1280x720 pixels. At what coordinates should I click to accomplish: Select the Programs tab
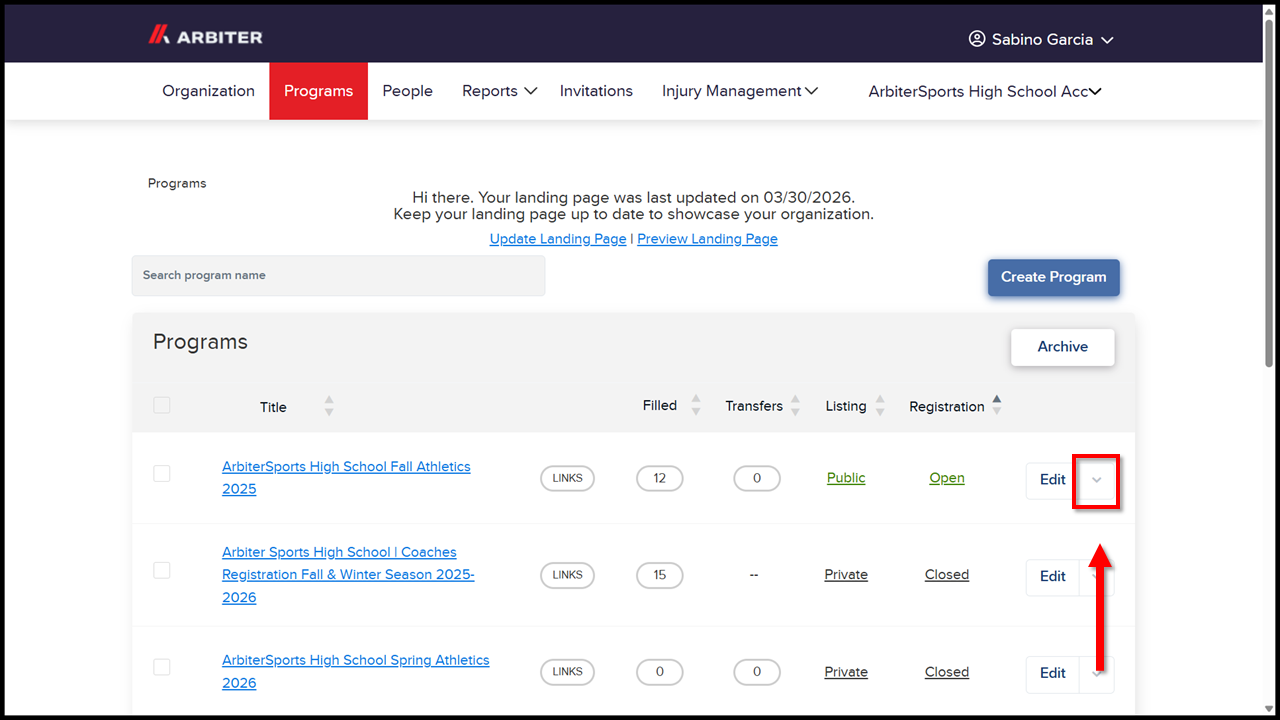point(318,91)
